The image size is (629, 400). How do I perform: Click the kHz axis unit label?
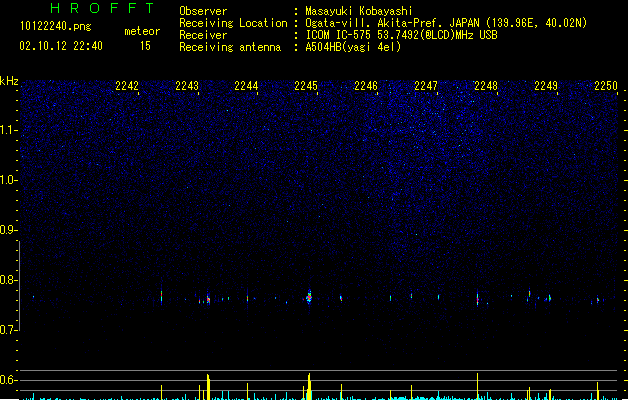point(9,81)
